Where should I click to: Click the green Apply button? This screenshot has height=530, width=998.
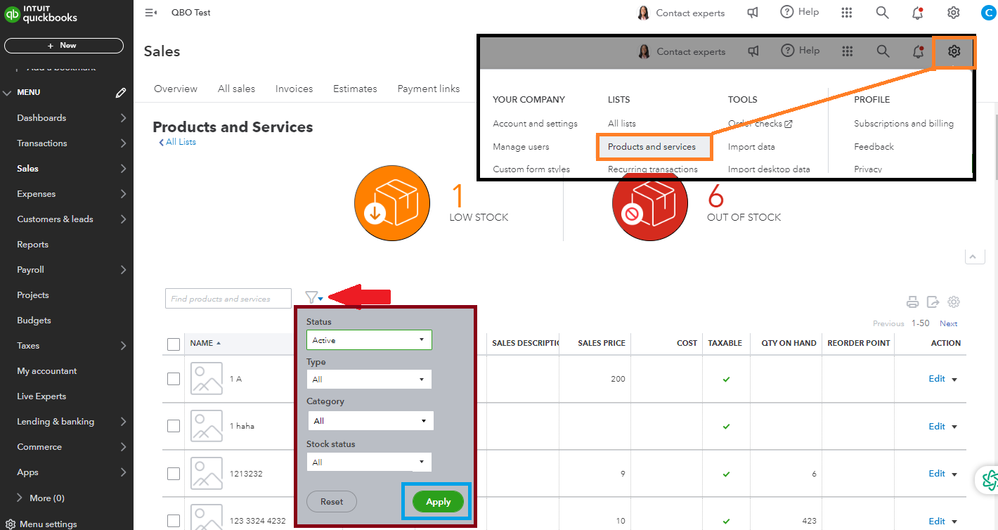[x=438, y=502]
